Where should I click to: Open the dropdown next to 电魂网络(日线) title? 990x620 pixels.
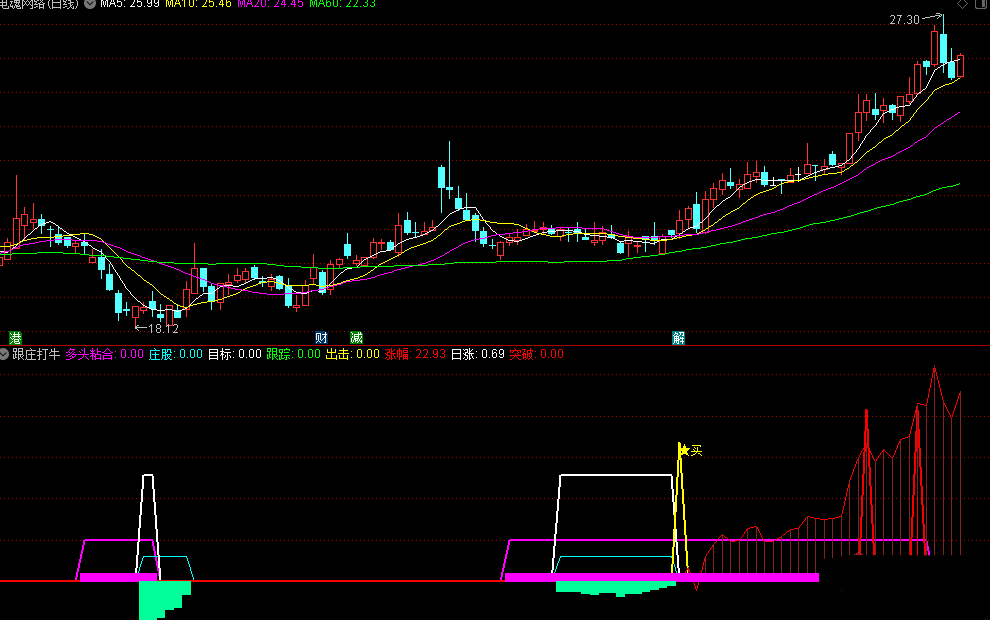[x=90, y=4]
